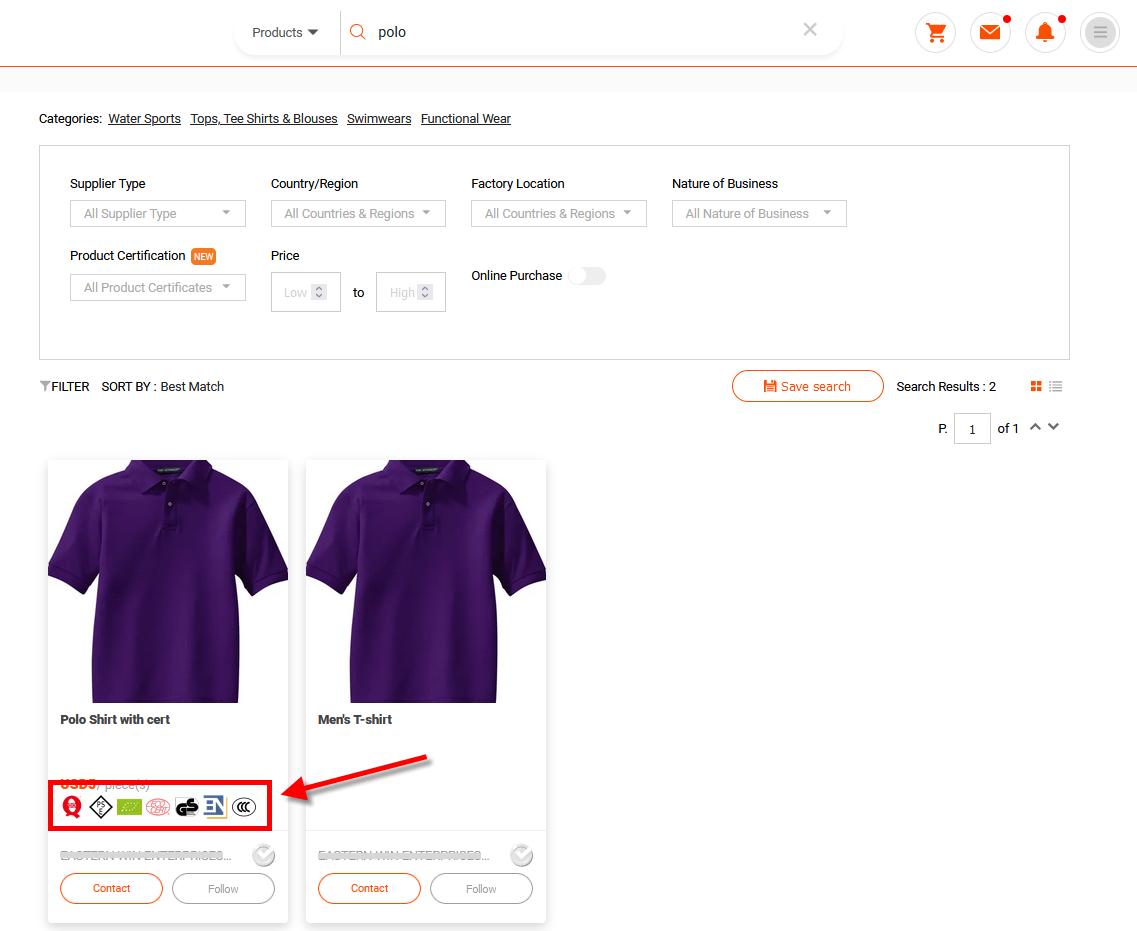
Task: Click the Men's T-shirt supplier name text
Action: click(x=403, y=856)
